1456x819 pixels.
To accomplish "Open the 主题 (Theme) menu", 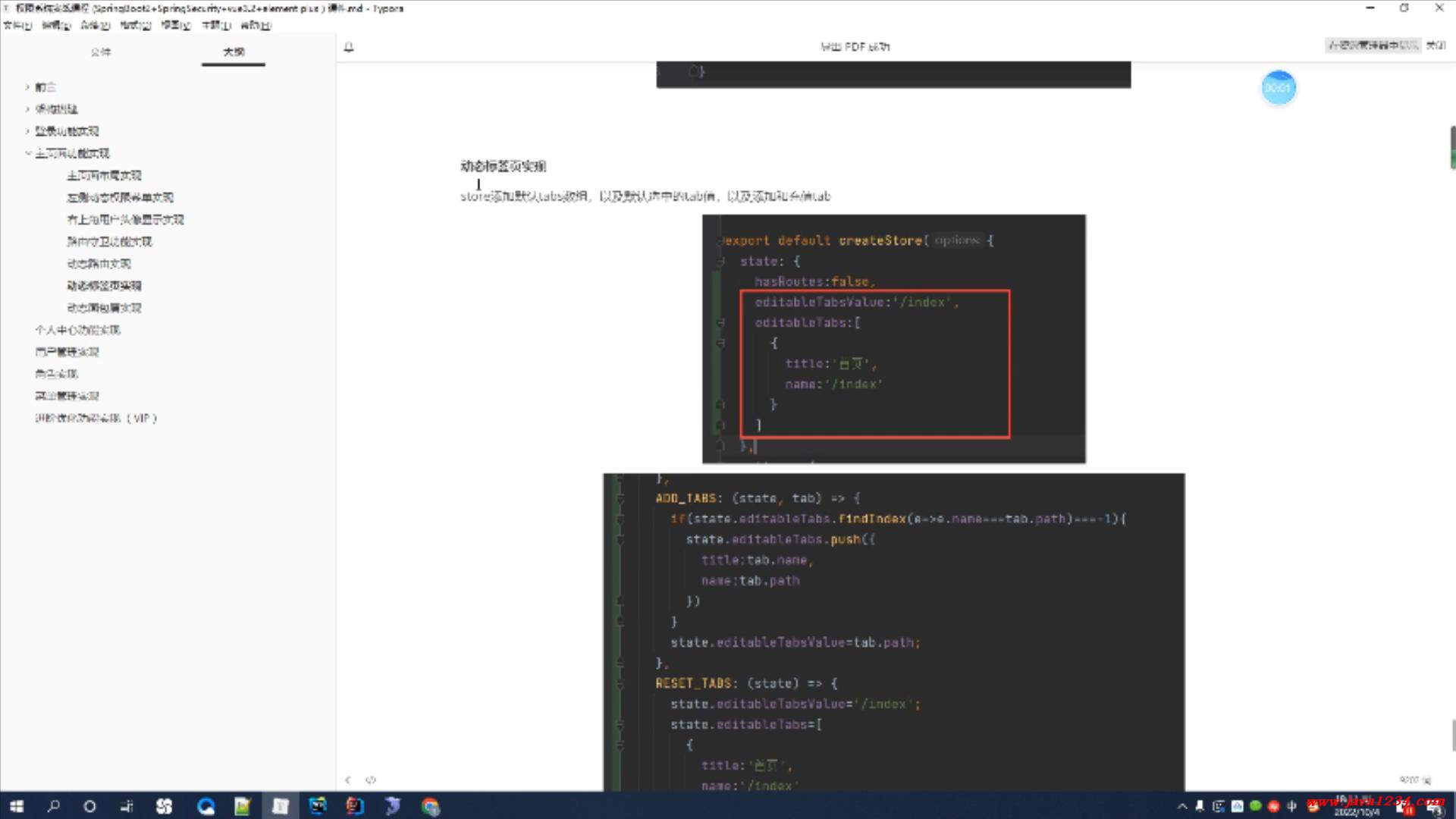I will click(215, 25).
